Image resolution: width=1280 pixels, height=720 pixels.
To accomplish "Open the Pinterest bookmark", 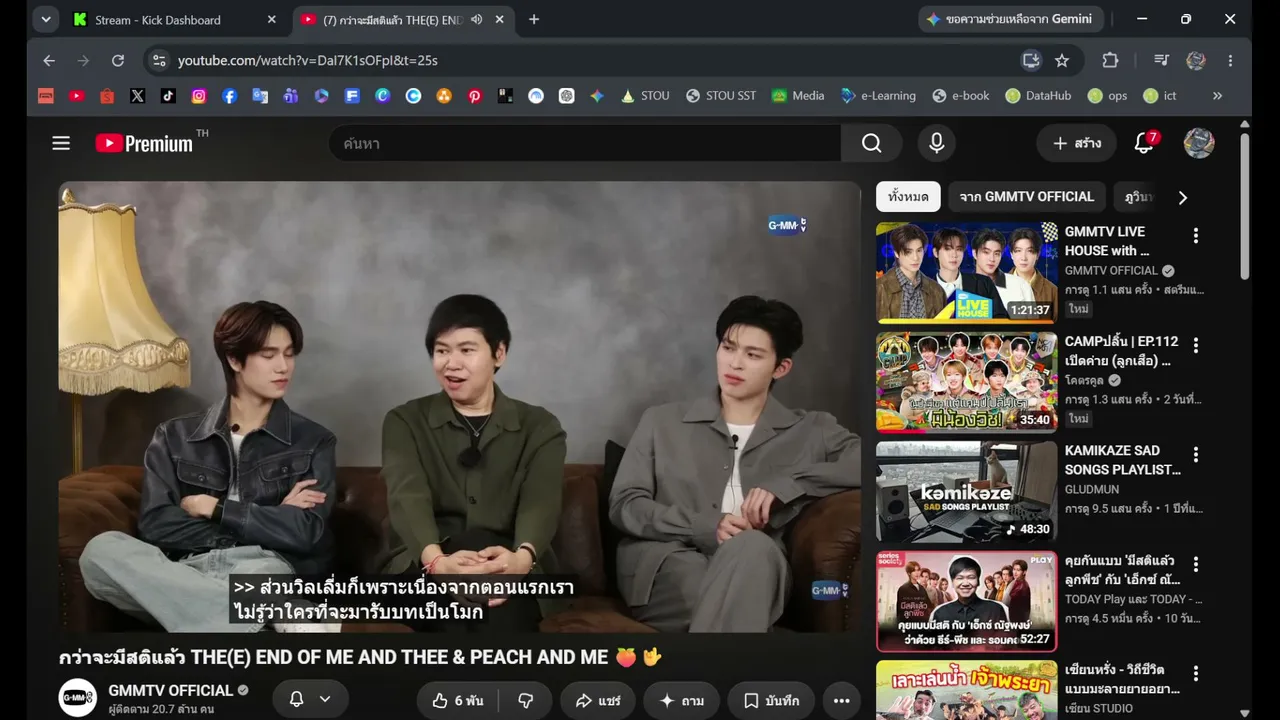I will click(474, 96).
